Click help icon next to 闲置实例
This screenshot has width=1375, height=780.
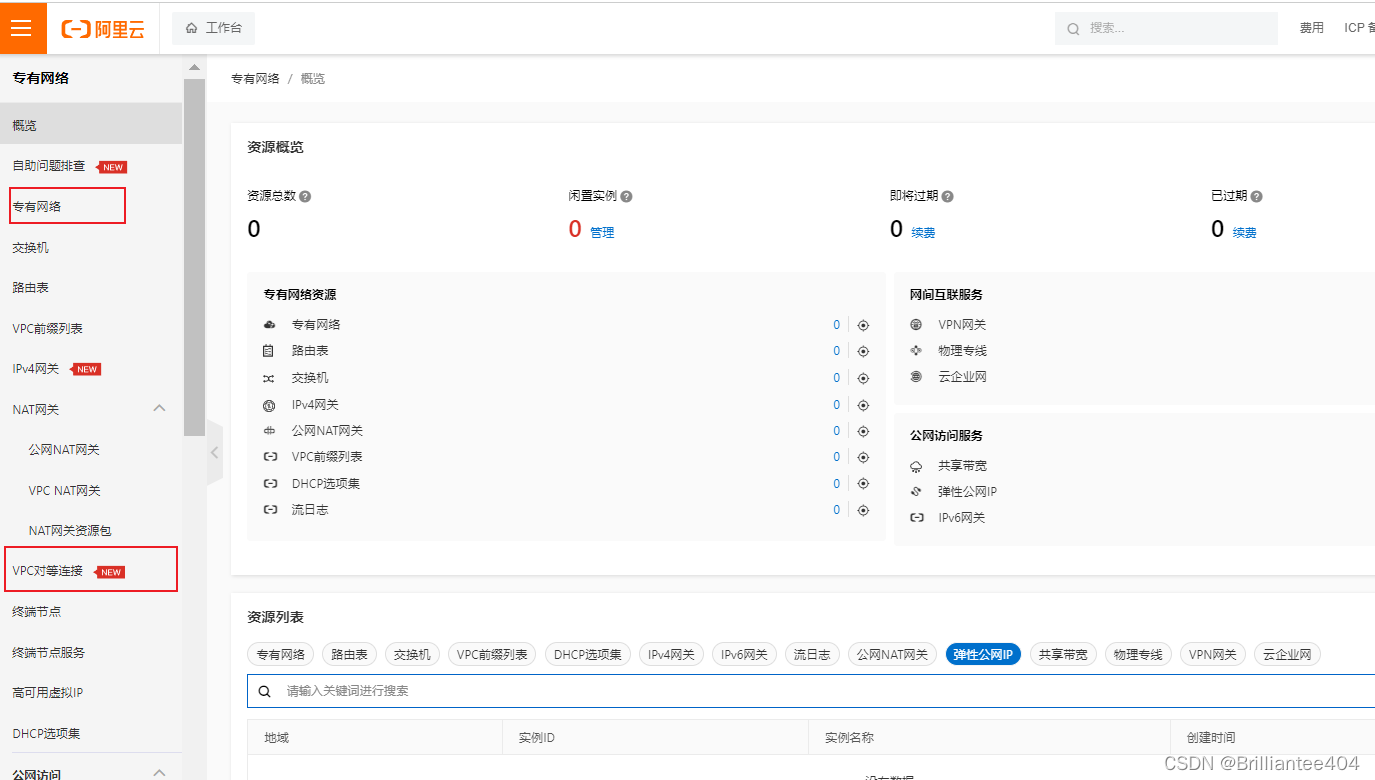(x=626, y=197)
